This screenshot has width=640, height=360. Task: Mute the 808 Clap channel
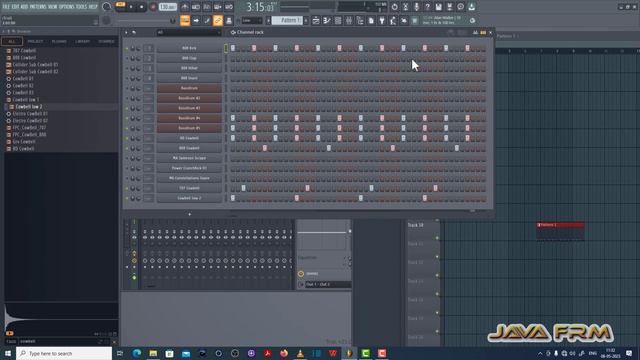coord(127,58)
